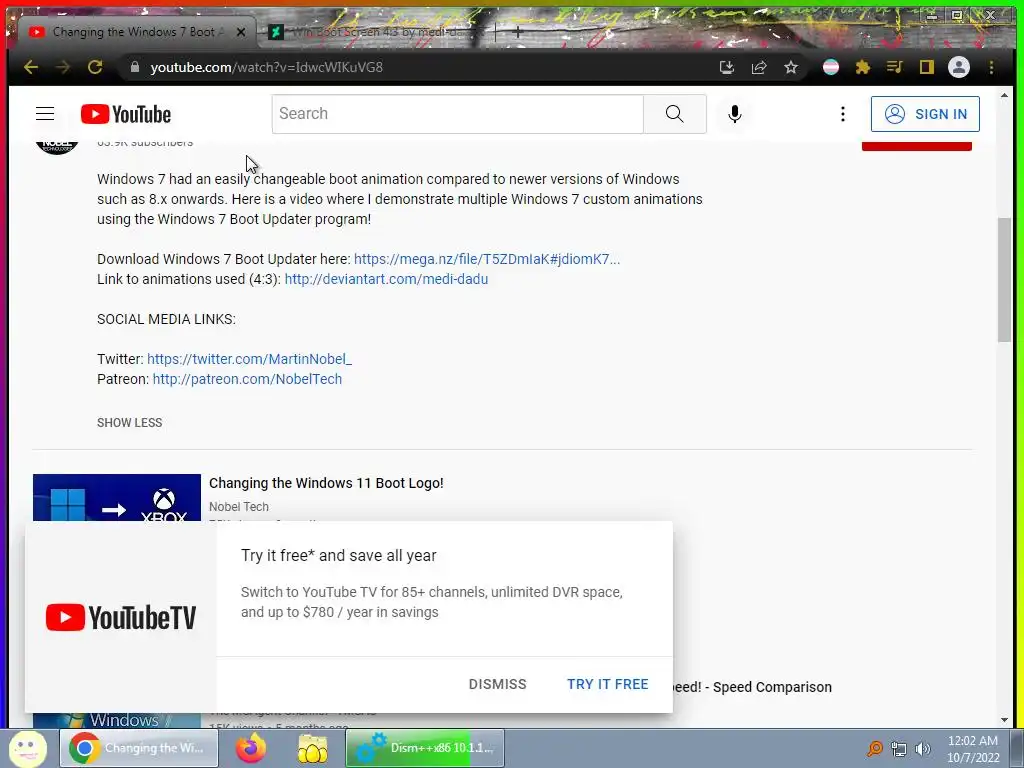Open a new browser tab
Viewport: 1024px width, 768px height.
(x=518, y=31)
